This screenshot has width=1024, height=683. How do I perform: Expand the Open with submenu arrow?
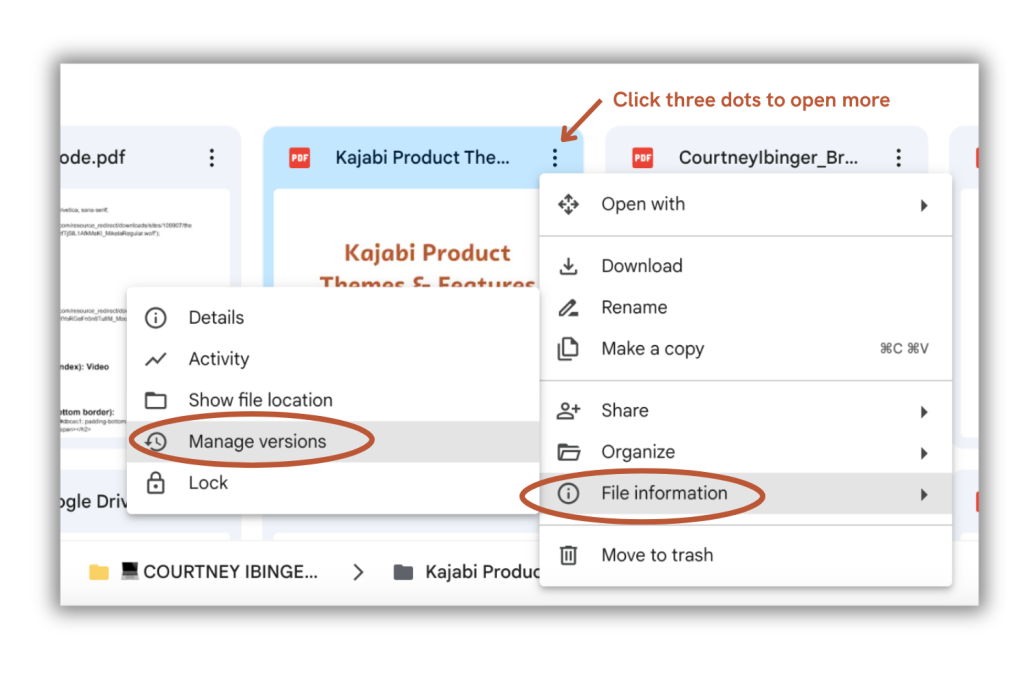tap(924, 206)
